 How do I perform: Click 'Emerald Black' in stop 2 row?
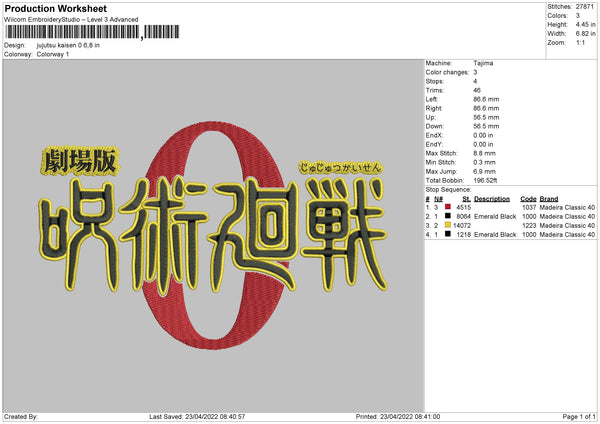(x=495, y=217)
